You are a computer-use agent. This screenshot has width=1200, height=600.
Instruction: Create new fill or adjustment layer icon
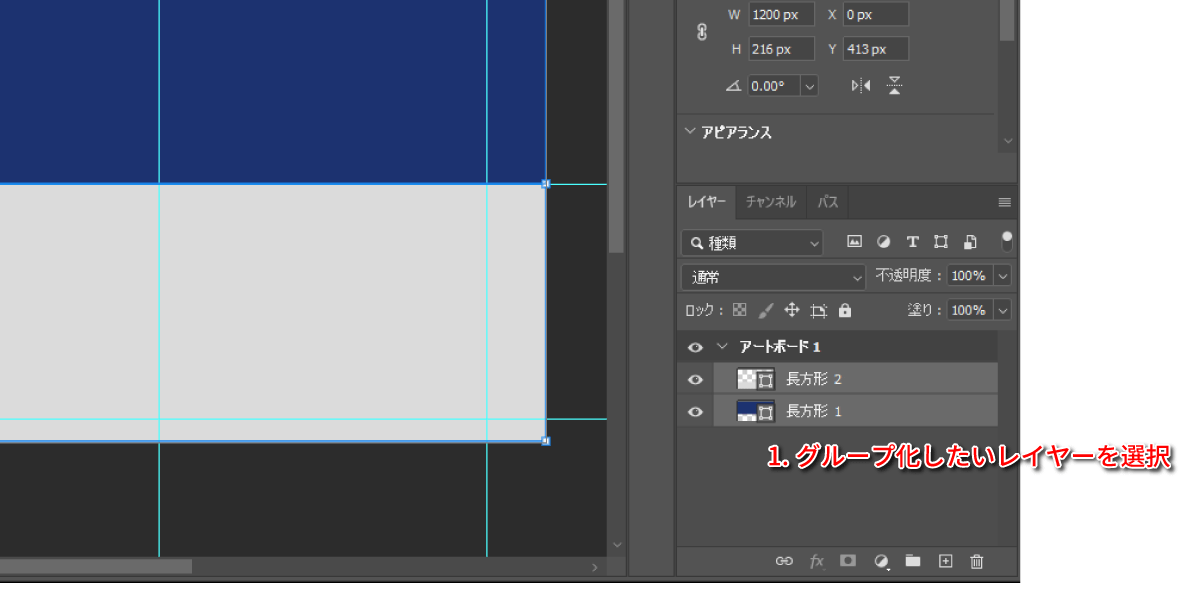(x=881, y=562)
